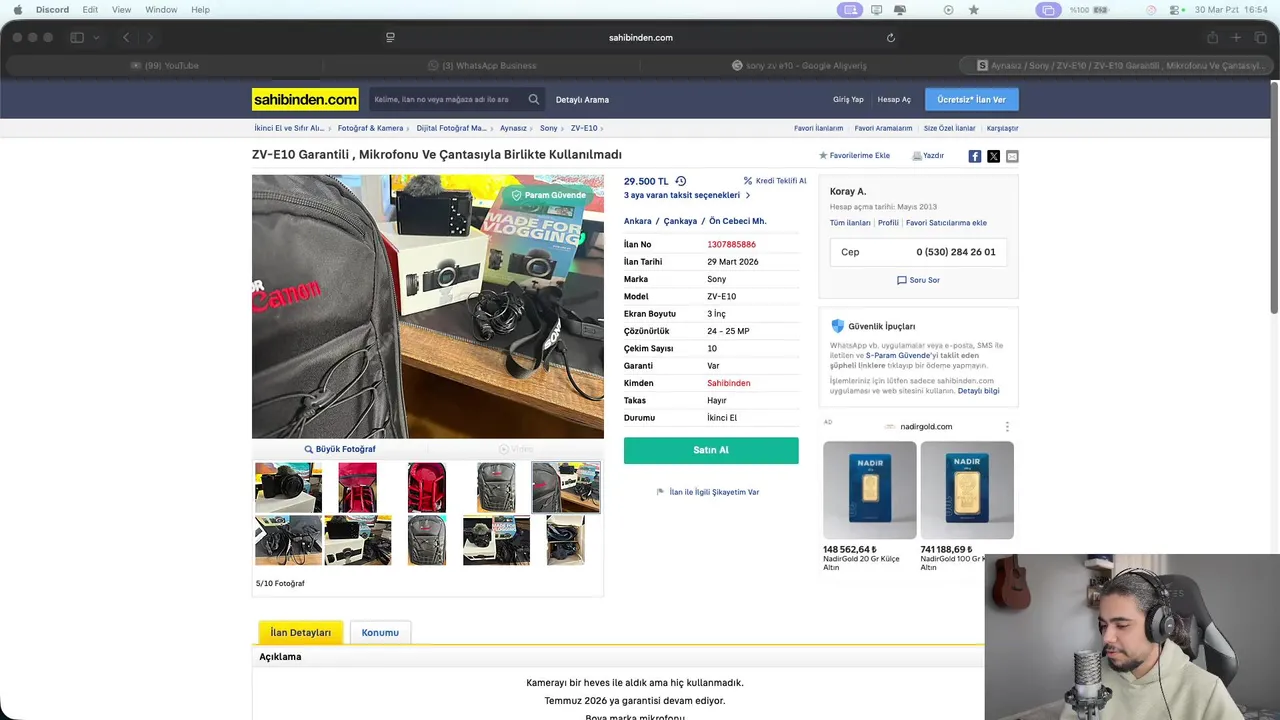Click the Yazdır printer icon
This screenshot has width=1280, height=720.
pos(917,156)
